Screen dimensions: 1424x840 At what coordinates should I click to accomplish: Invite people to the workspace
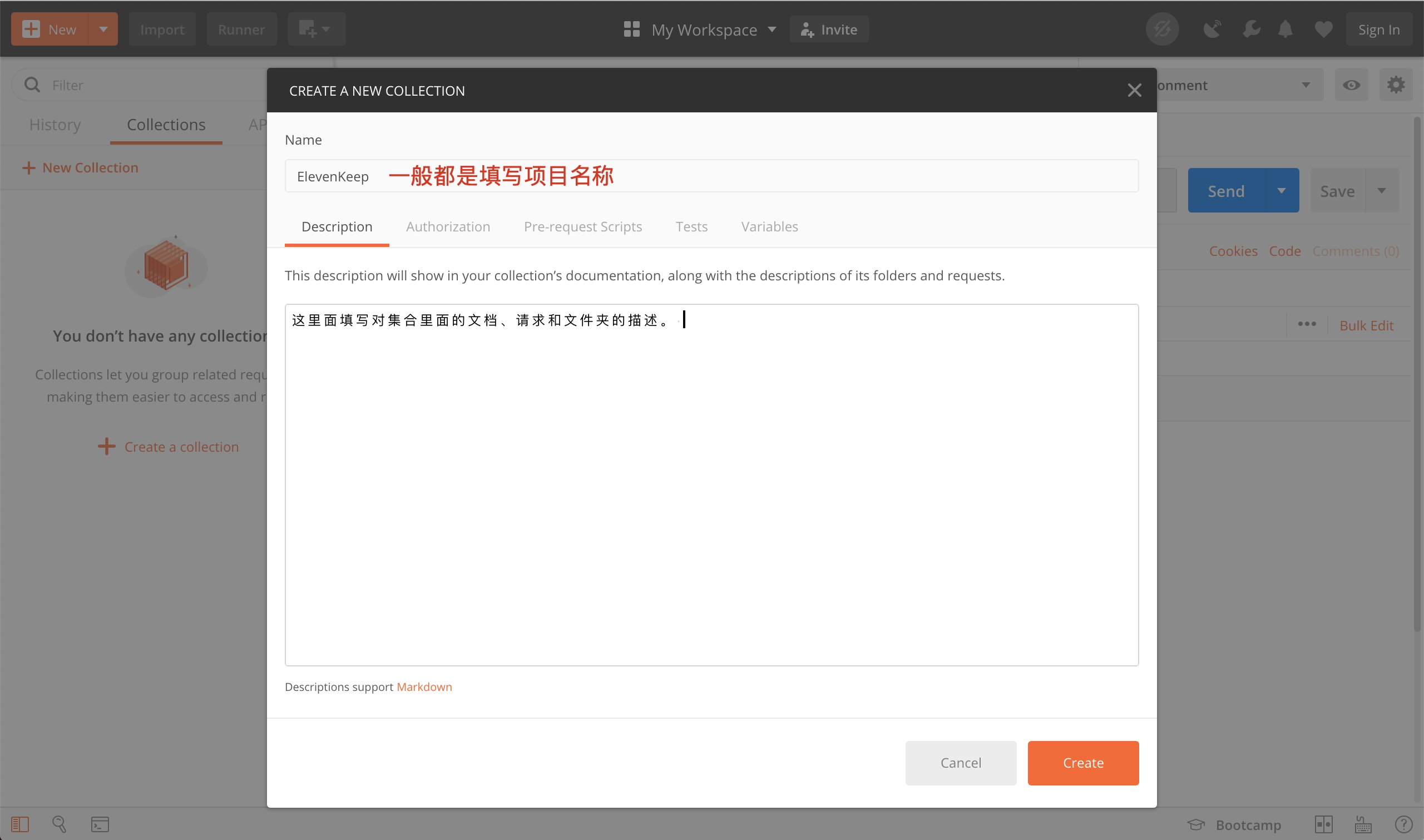829,29
